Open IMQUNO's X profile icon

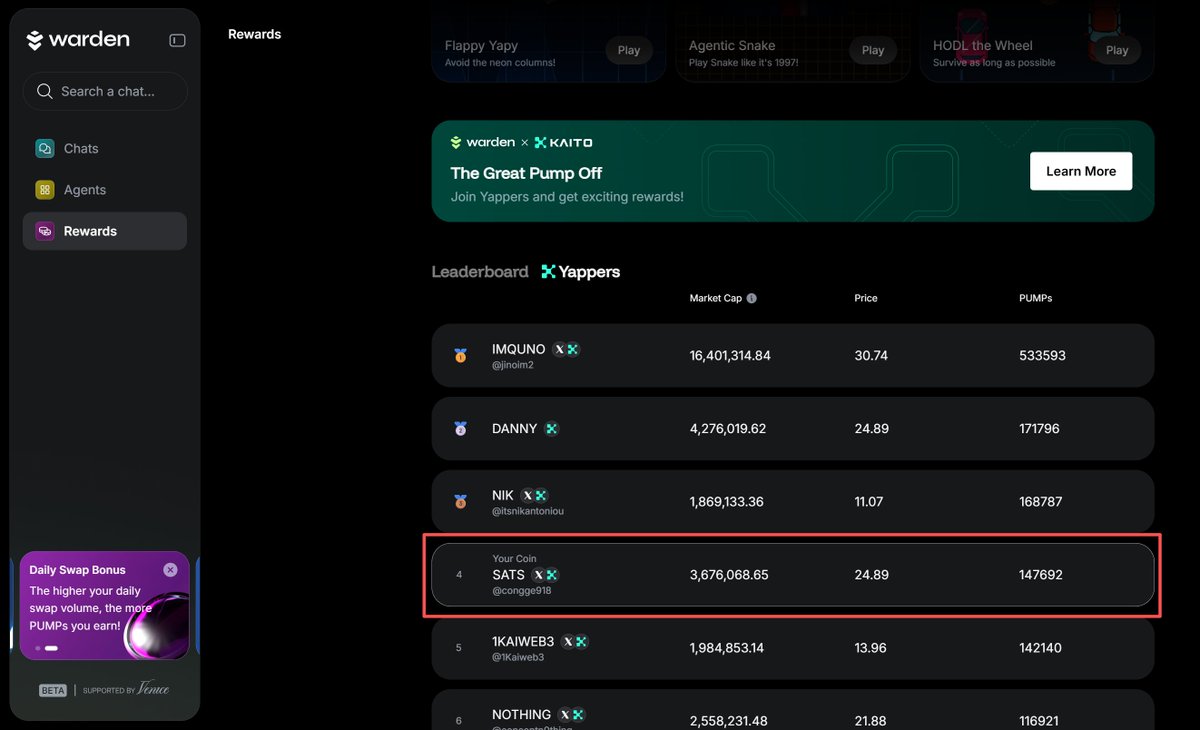(560, 349)
